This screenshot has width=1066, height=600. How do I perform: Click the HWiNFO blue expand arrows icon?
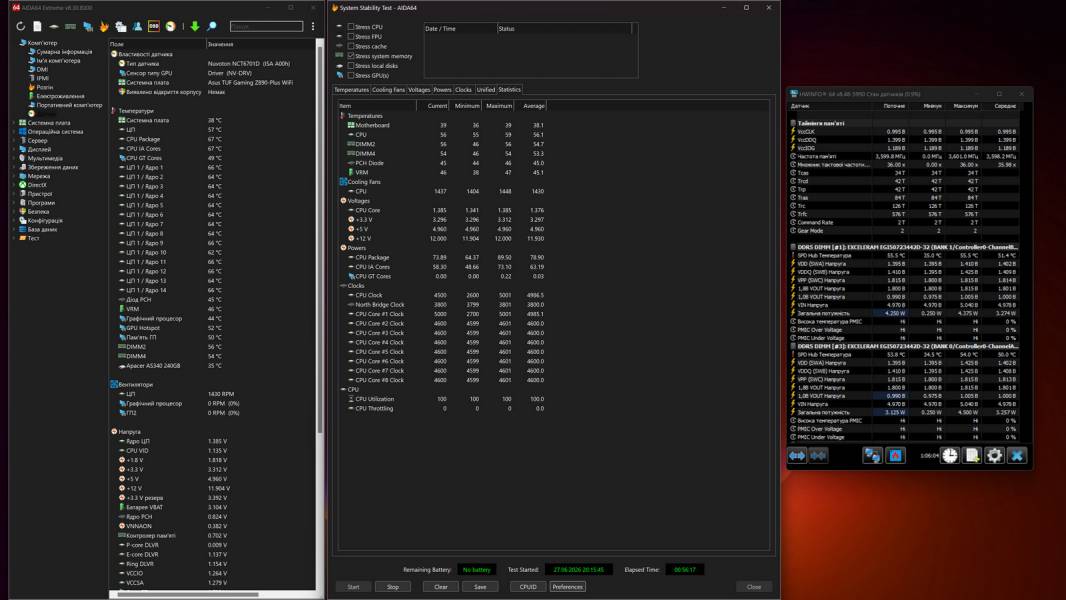(797, 455)
